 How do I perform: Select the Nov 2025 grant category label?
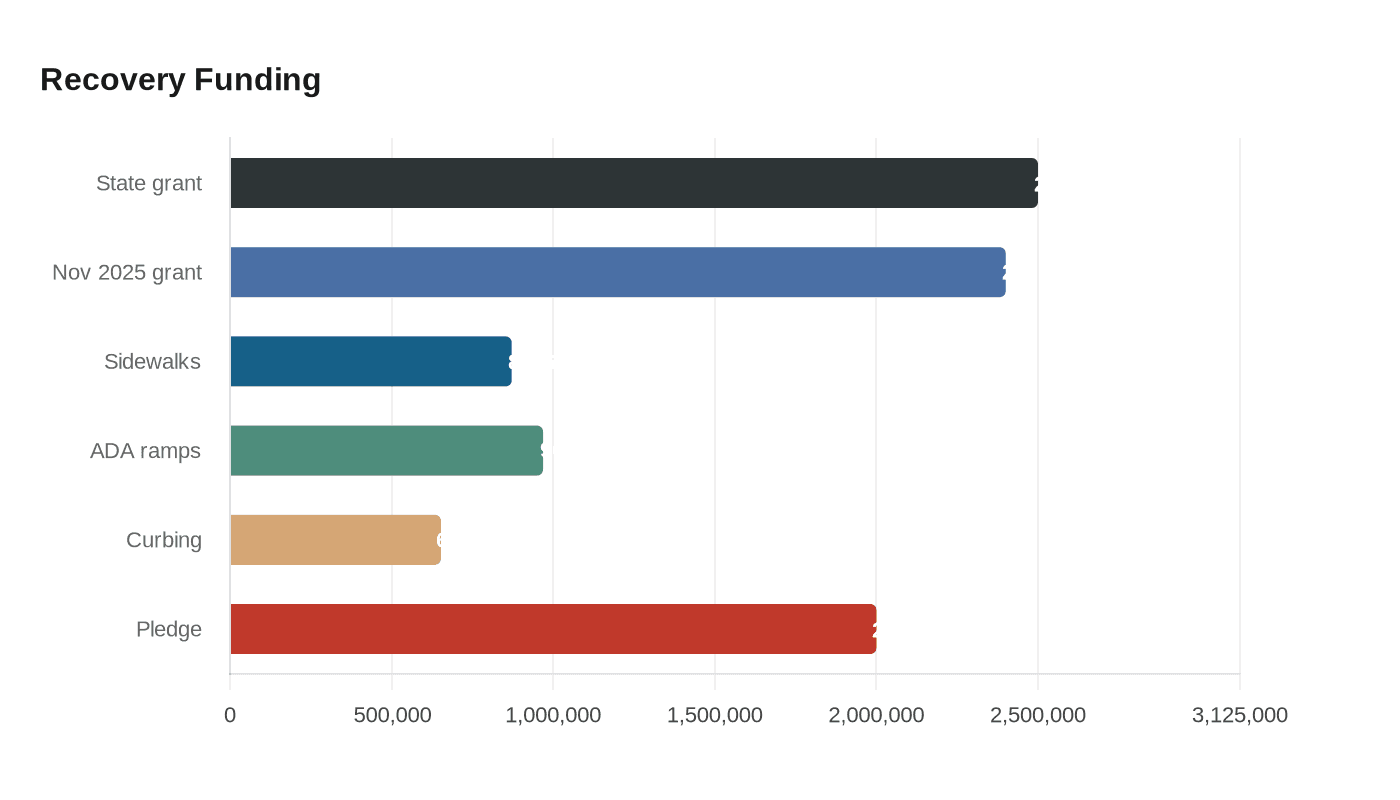(x=127, y=272)
